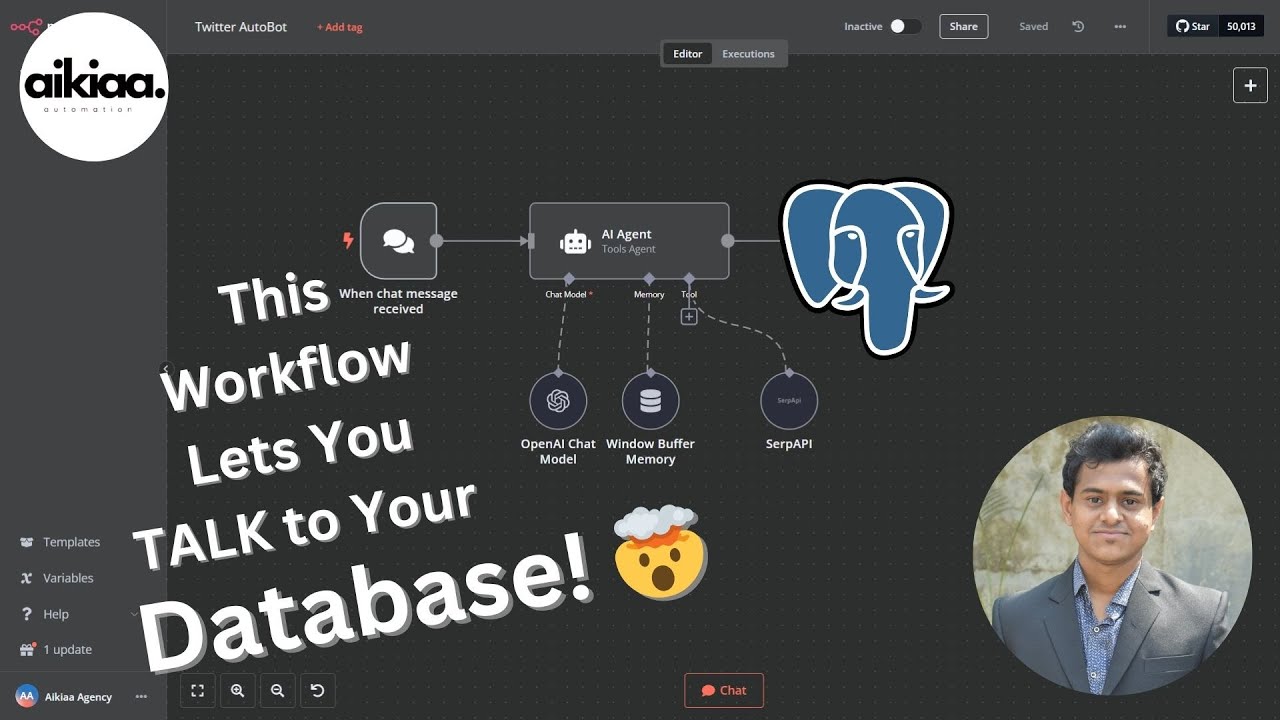The image size is (1280, 720).
Task: Open the workflow three-dots options menu
Action: click(x=1120, y=27)
